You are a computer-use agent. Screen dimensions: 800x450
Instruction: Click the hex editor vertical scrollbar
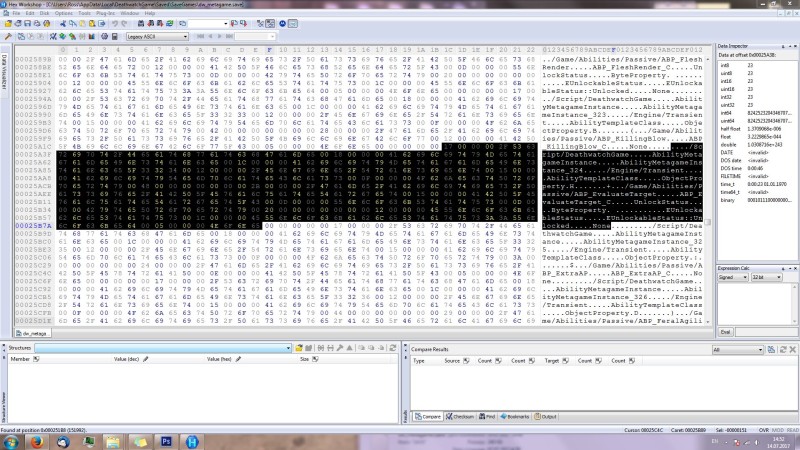coord(708,189)
